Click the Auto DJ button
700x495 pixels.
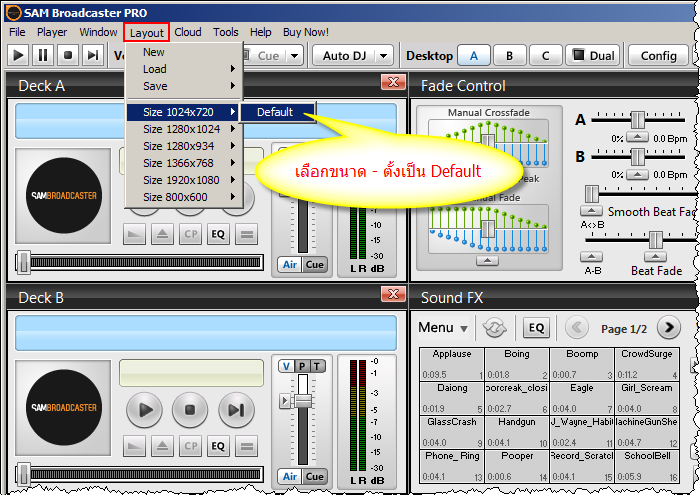pos(344,56)
